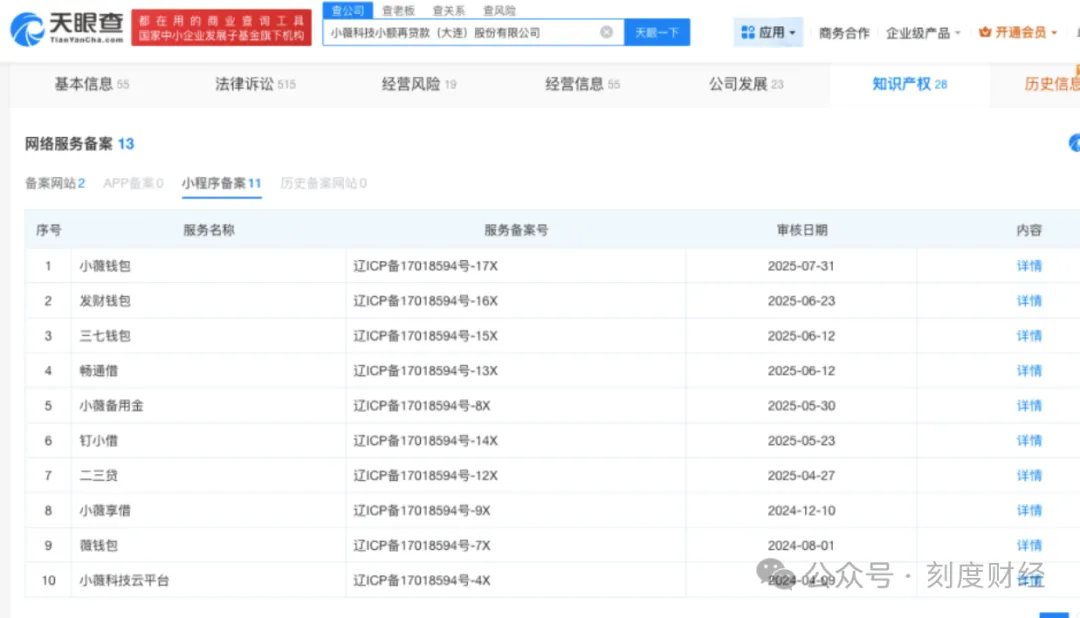Open 详情 link for 二三贷
Screen dimensions: 1080x618
[1029, 475]
